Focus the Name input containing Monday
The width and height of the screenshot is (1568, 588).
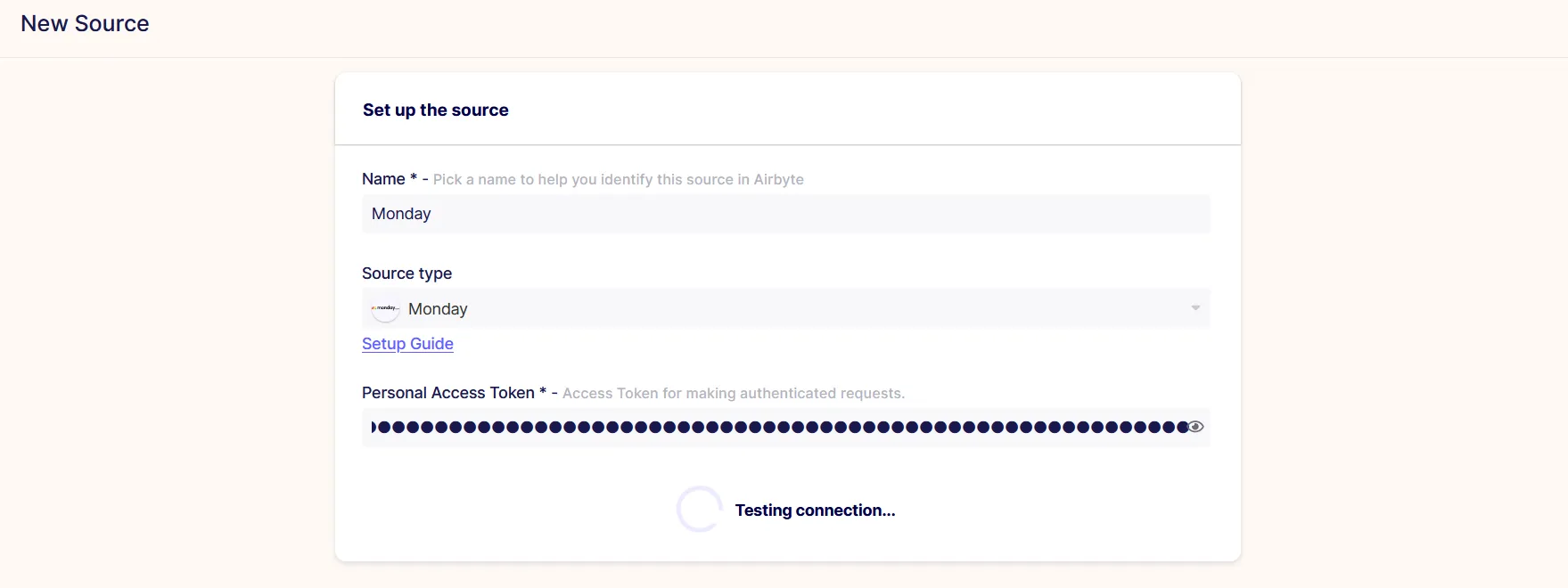coord(785,214)
